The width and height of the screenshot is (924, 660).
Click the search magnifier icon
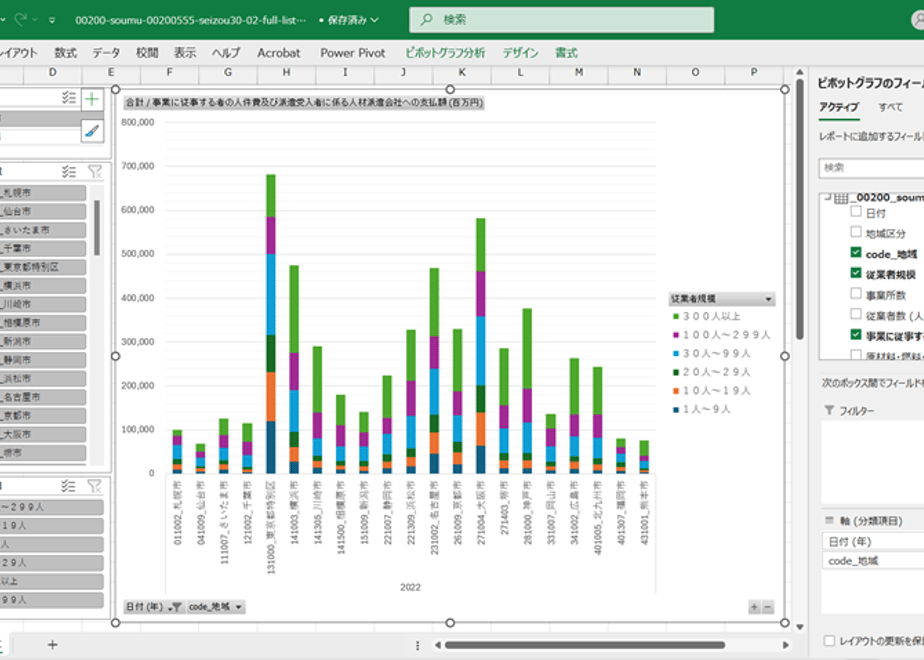426,19
